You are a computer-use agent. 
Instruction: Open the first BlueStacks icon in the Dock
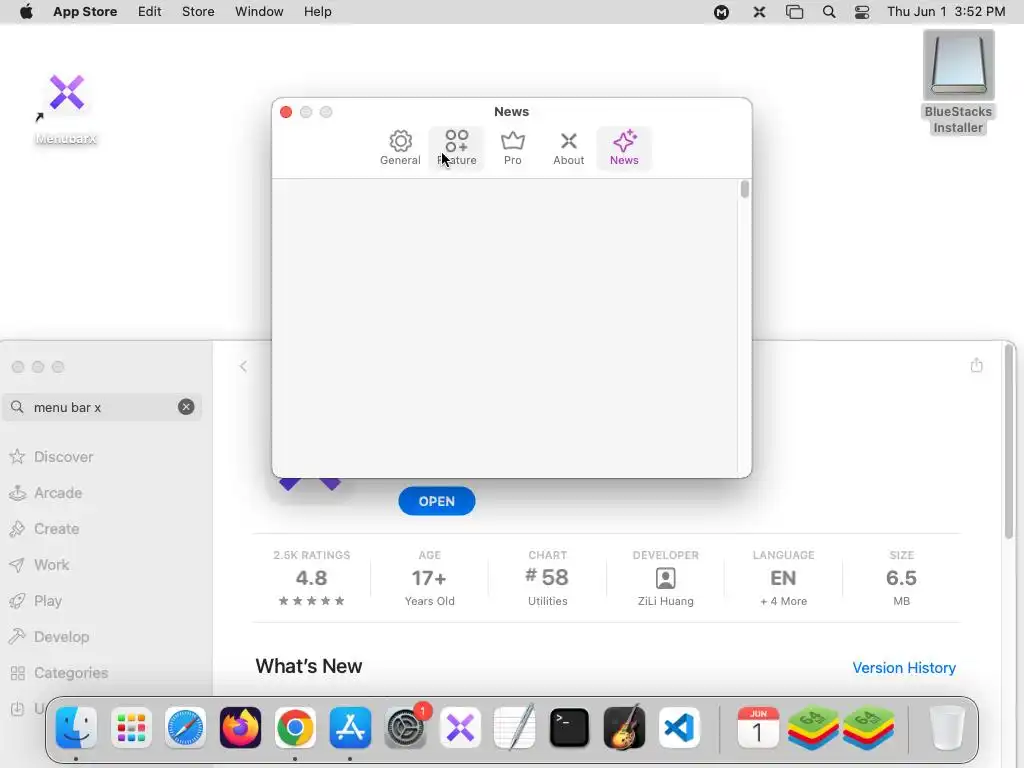pos(813,728)
